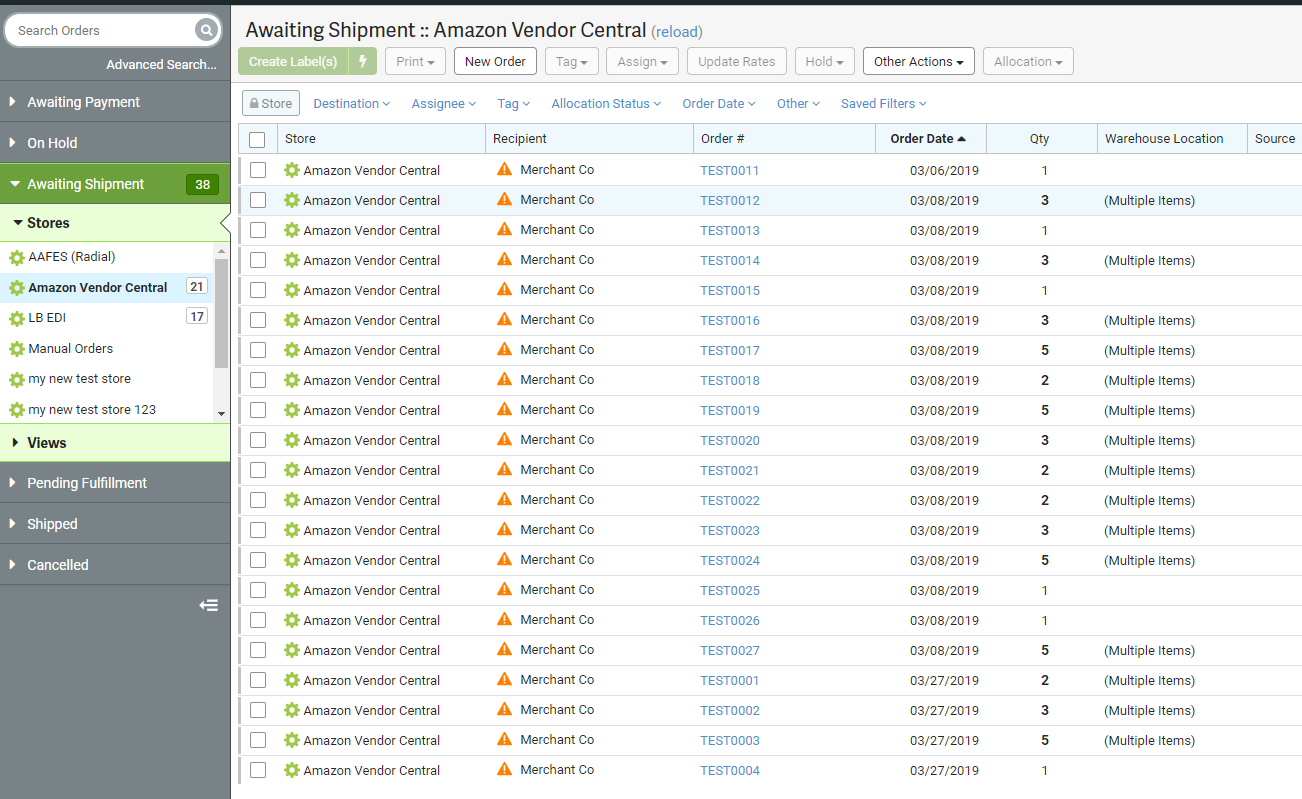Click the warning triangle on TEST0011 row
The width and height of the screenshot is (1302, 799).
pos(504,169)
